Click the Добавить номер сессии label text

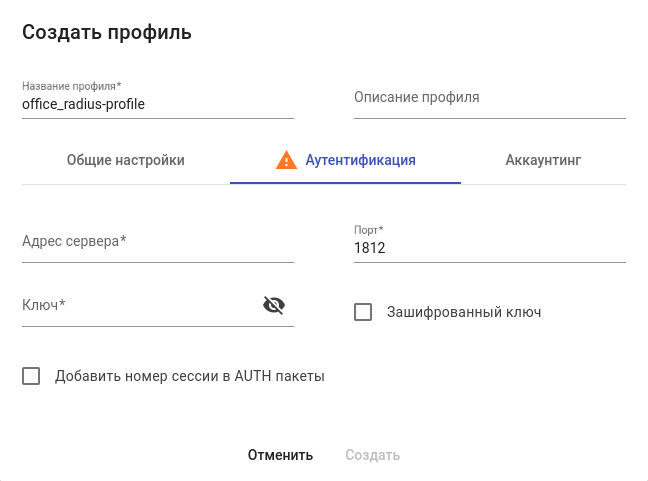pos(190,376)
